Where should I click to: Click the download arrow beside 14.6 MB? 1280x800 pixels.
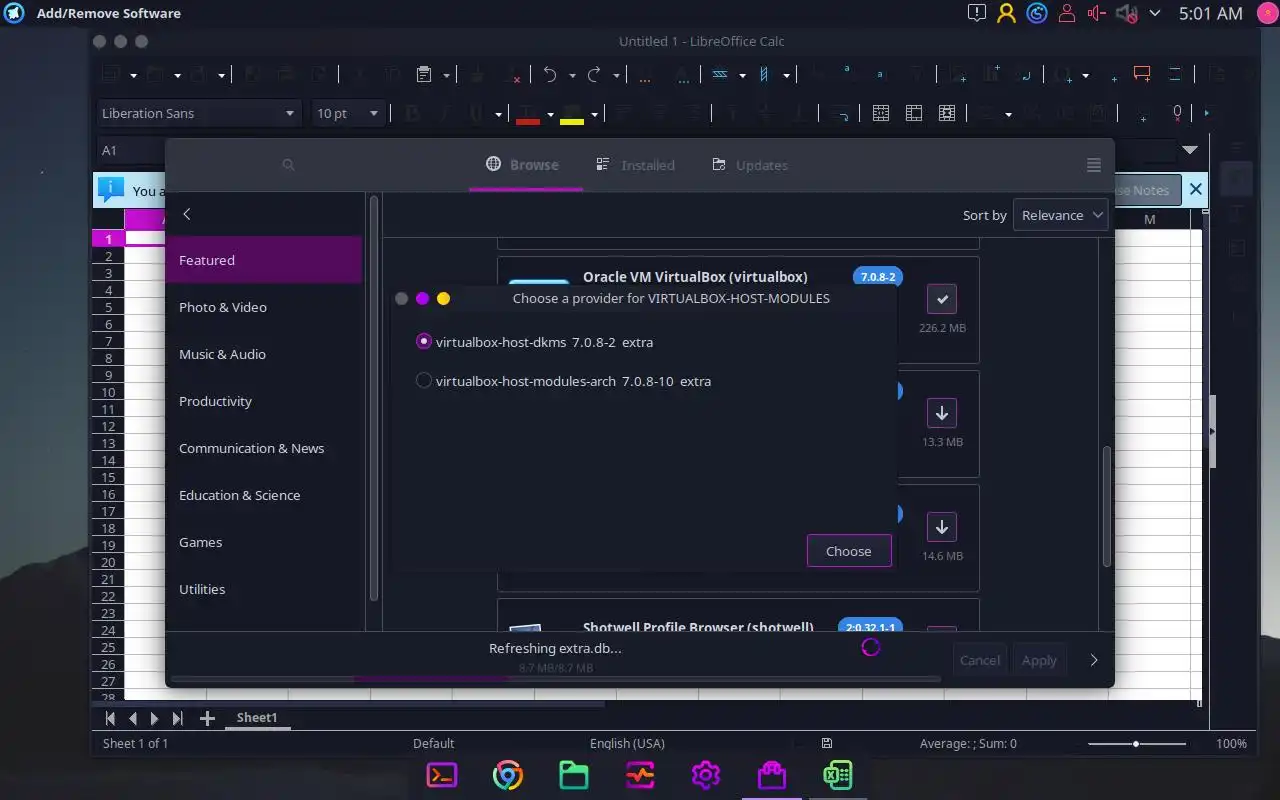[x=941, y=527]
